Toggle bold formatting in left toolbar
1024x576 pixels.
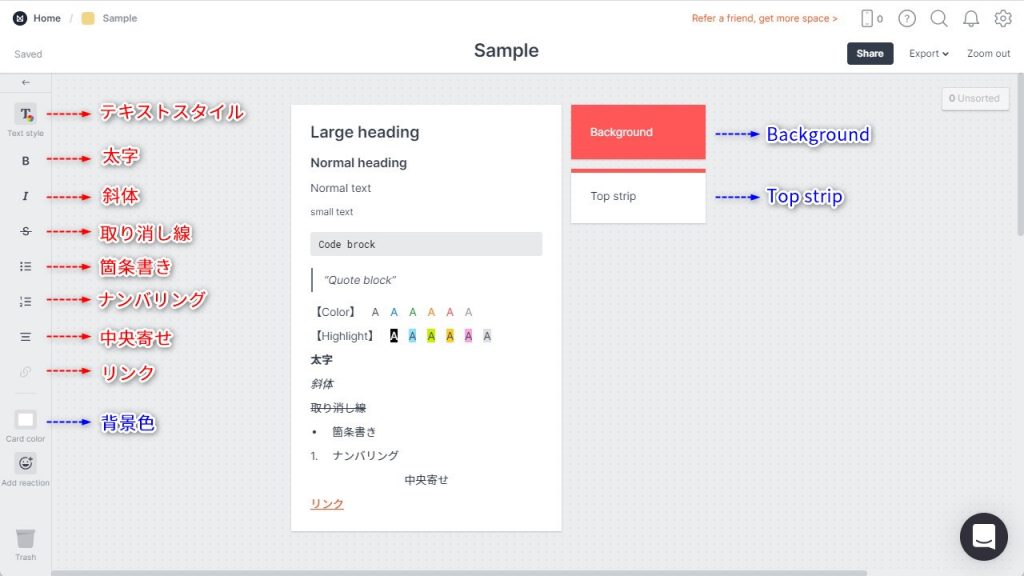click(x=25, y=161)
